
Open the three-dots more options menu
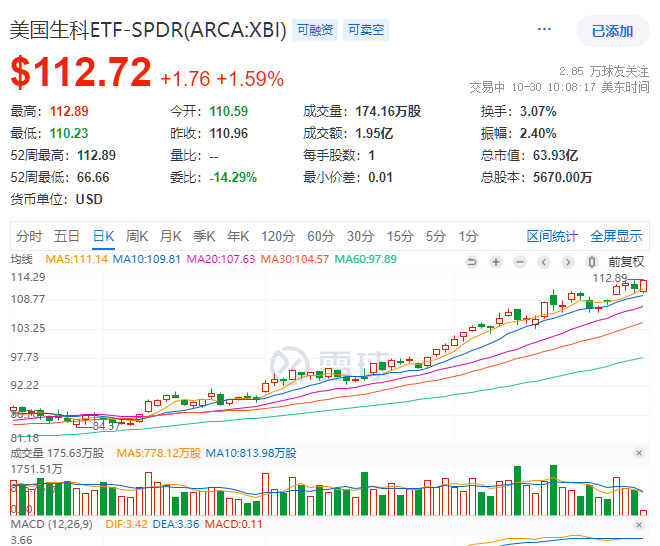click(x=544, y=29)
